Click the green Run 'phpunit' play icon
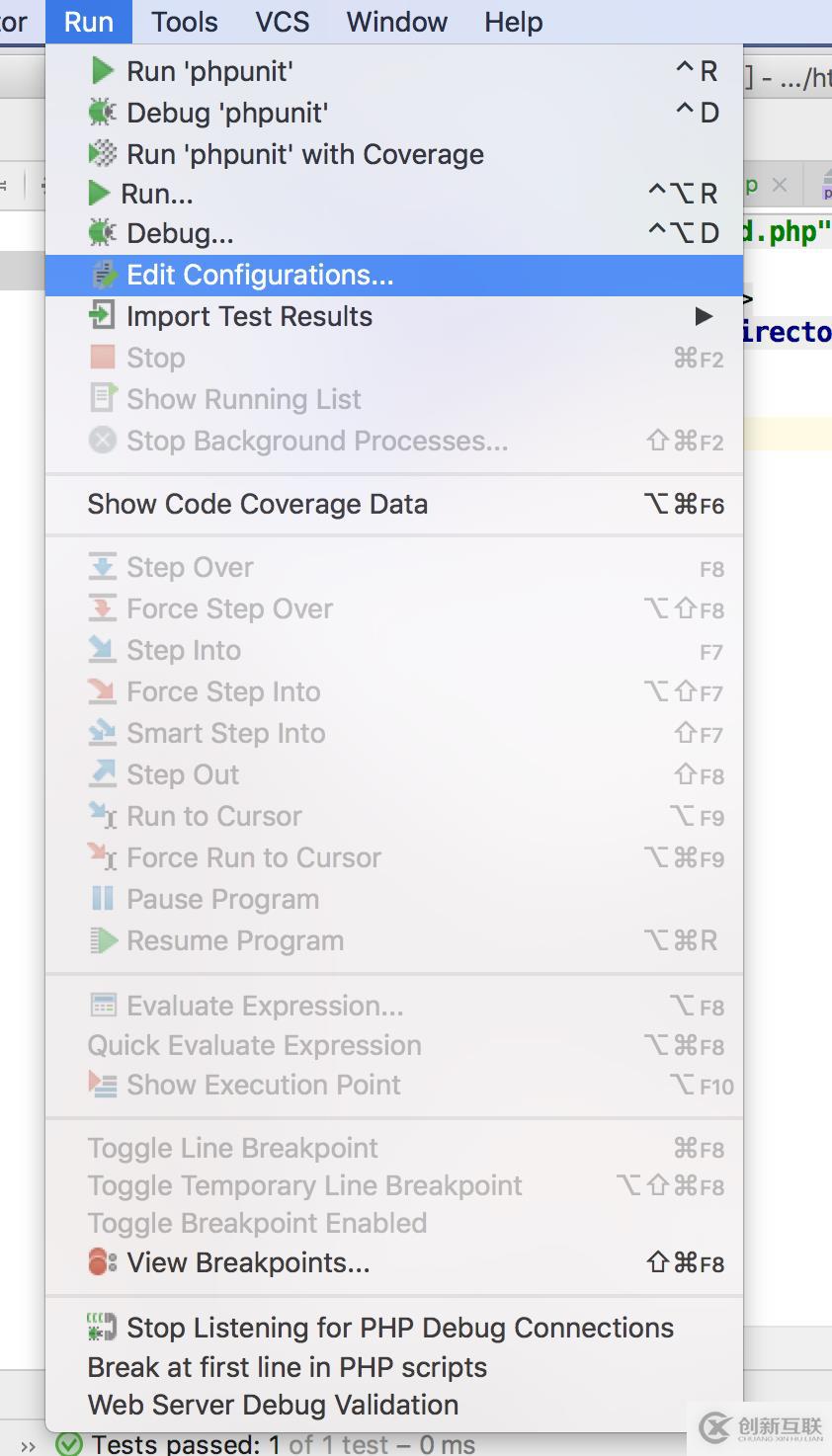This screenshot has height=1456, width=832. 102,71
